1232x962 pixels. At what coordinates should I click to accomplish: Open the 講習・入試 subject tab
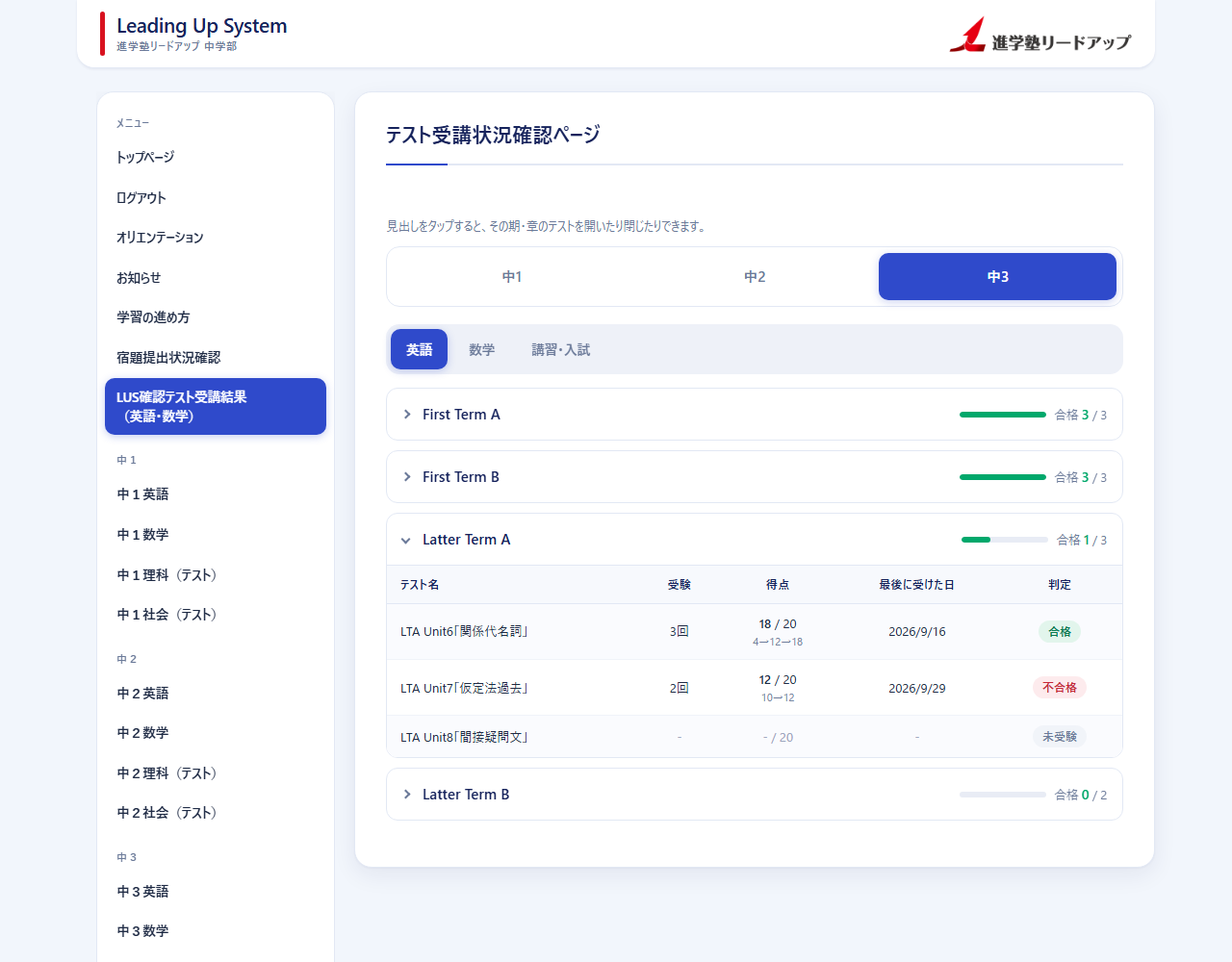pos(561,349)
